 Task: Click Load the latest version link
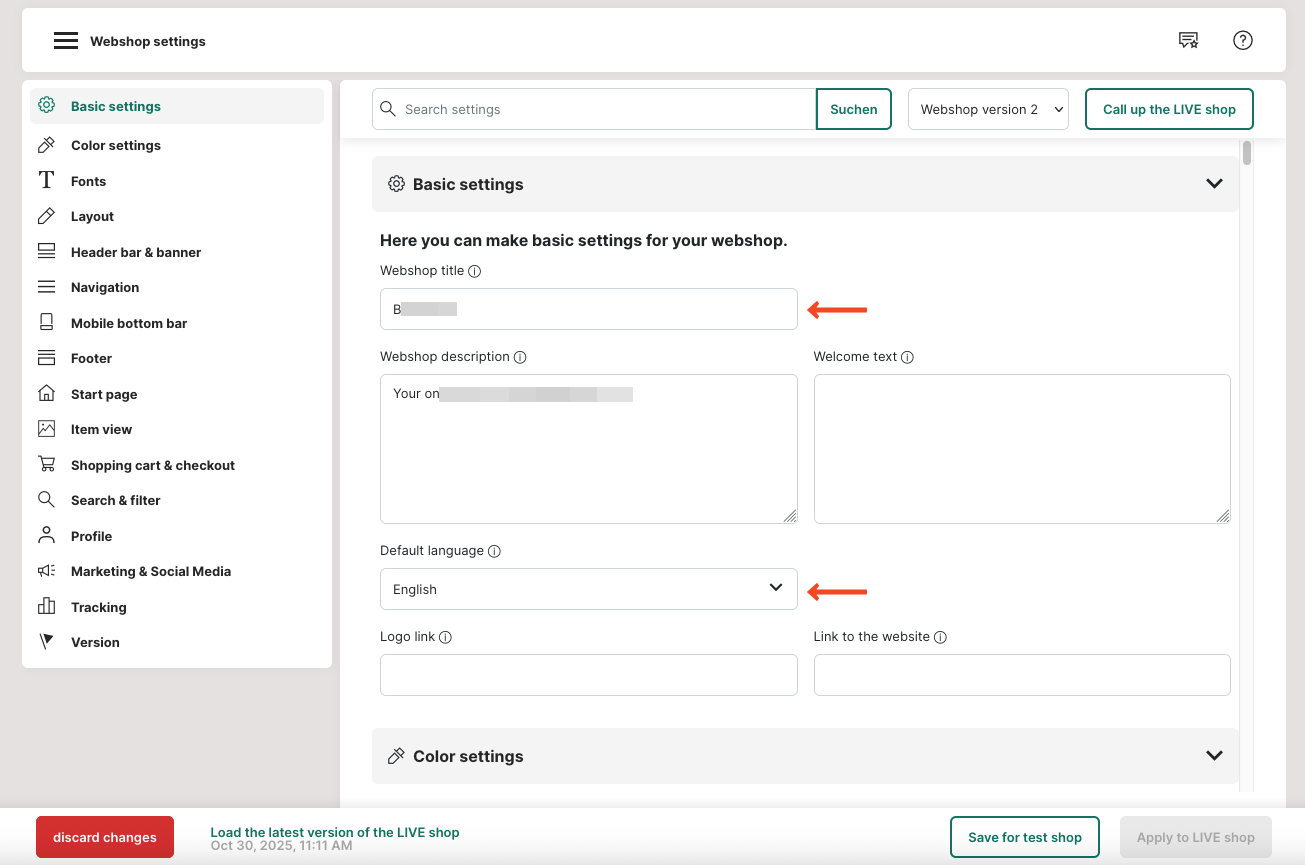[334, 832]
